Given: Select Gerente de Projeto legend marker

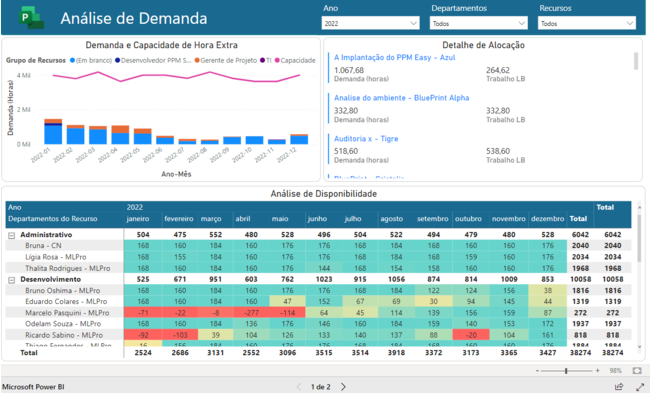Looking at the screenshot, I should pyautogui.click(x=197, y=61).
